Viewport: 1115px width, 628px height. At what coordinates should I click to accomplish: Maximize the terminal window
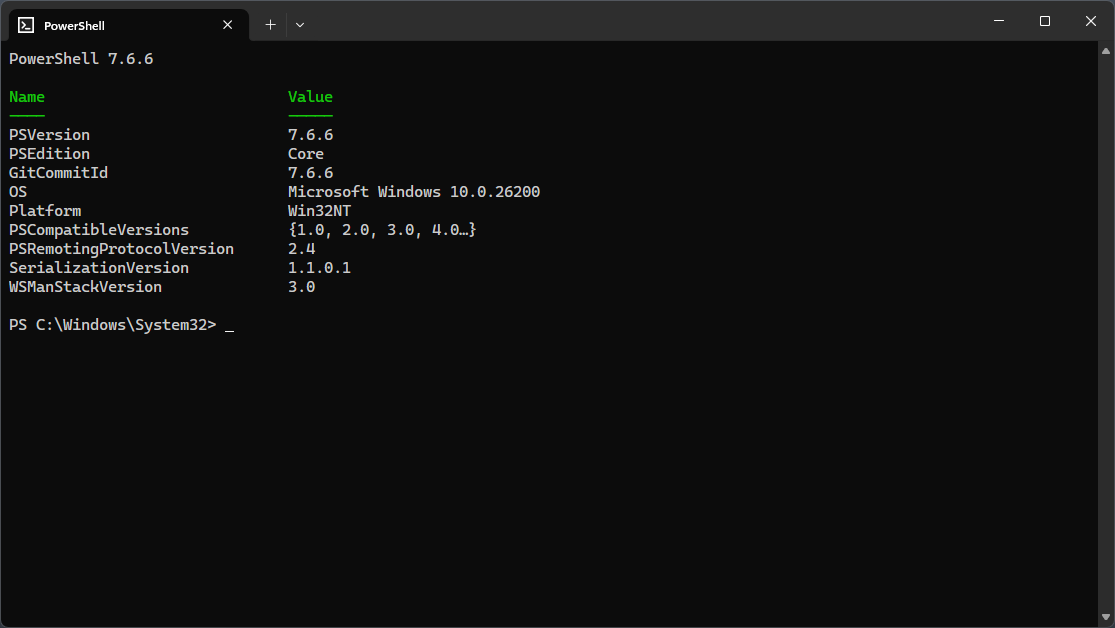[1045, 21]
